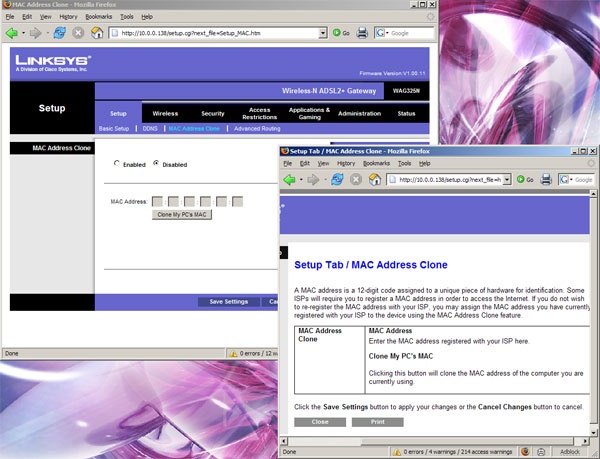Click printer icon in Setup Tab help toolbar
Screen dimensions: 600x459
546,179
